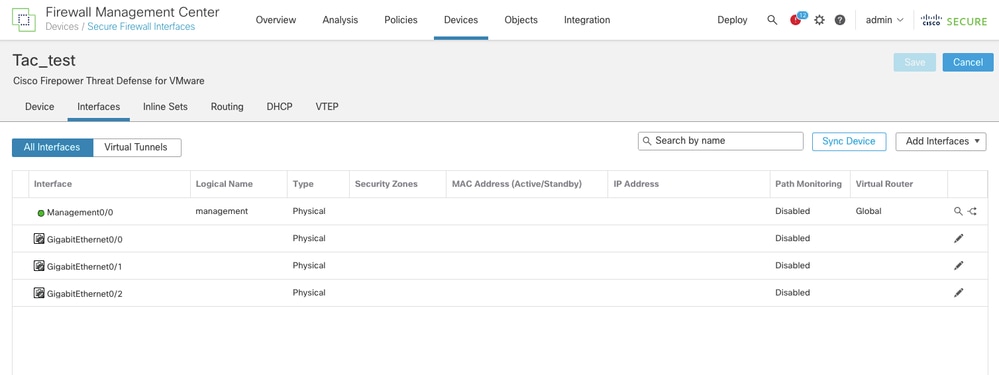Open the Analysis menu
Image resolution: width=999 pixels, height=375 pixels.
click(x=340, y=20)
